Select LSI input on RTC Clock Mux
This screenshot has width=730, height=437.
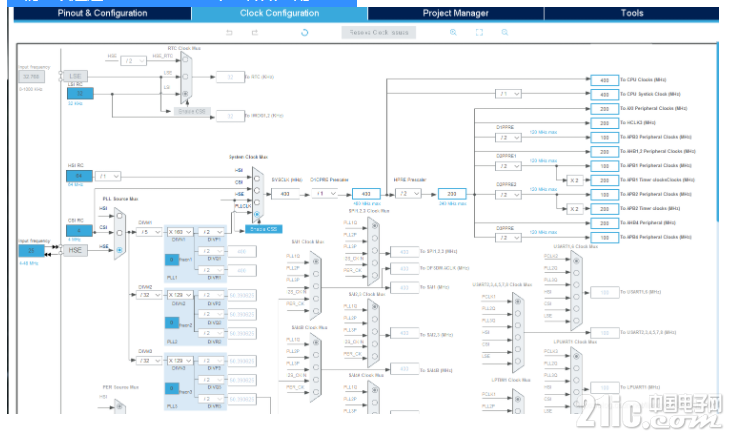pos(185,94)
